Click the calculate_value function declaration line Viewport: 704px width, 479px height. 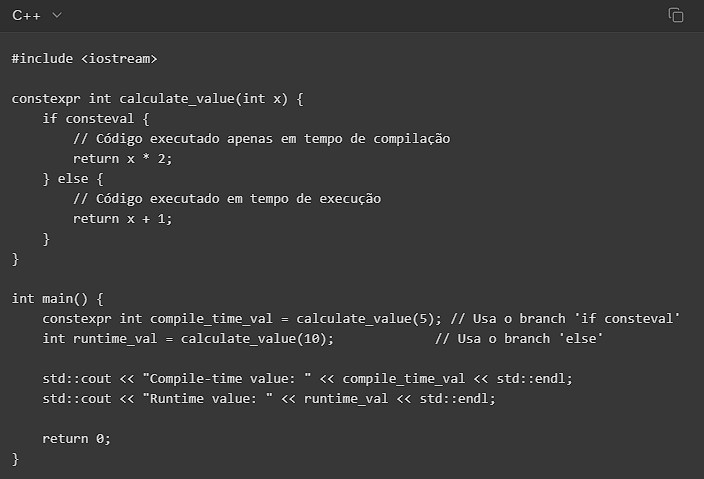click(x=157, y=99)
